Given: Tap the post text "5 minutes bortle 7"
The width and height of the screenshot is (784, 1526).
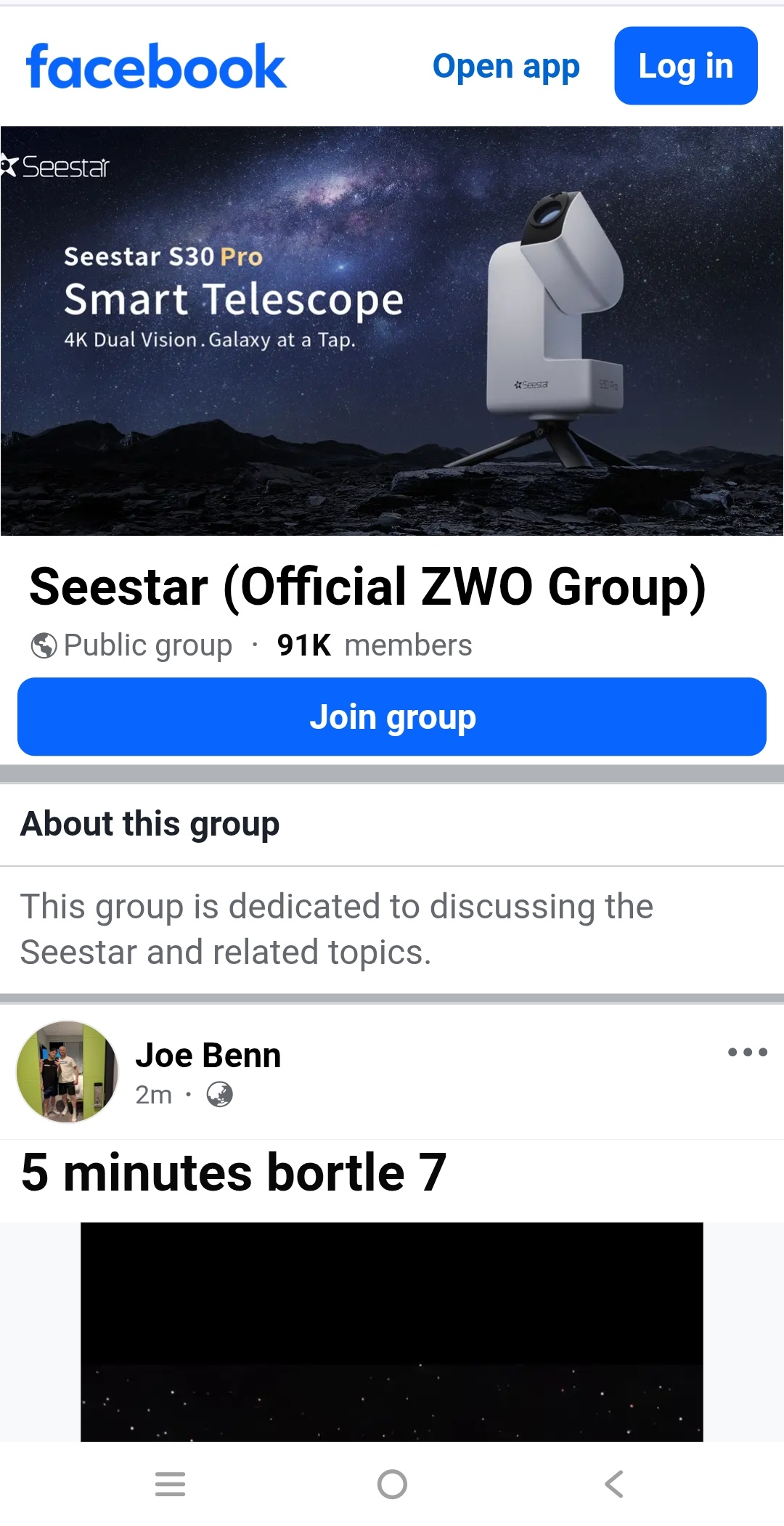Looking at the screenshot, I should pyautogui.click(x=234, y=1172).
